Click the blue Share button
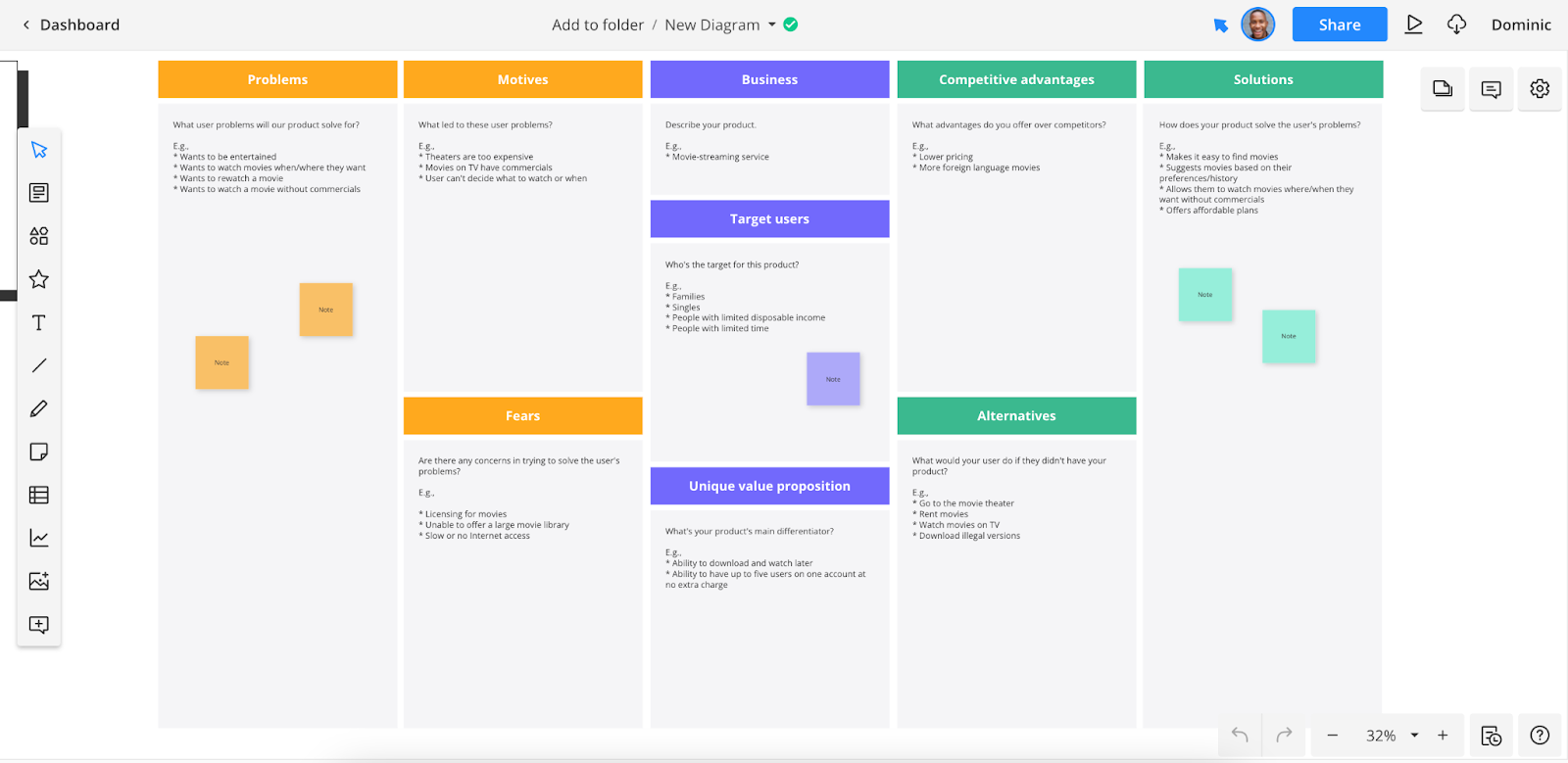This screenshot has width=1568, height=763. [x=1339, y=24]
